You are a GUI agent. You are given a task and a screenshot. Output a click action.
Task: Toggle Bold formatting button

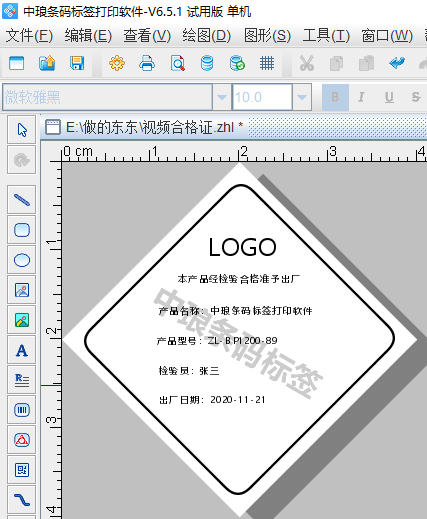click(x=335, y=97)
